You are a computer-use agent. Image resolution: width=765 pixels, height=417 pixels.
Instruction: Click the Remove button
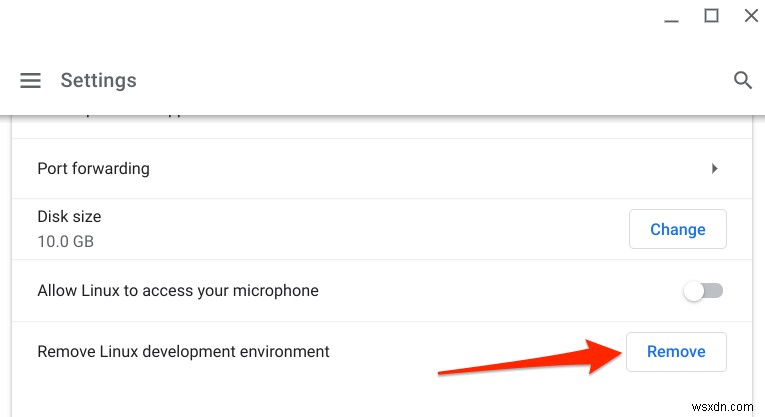click(x=676, y=352)
